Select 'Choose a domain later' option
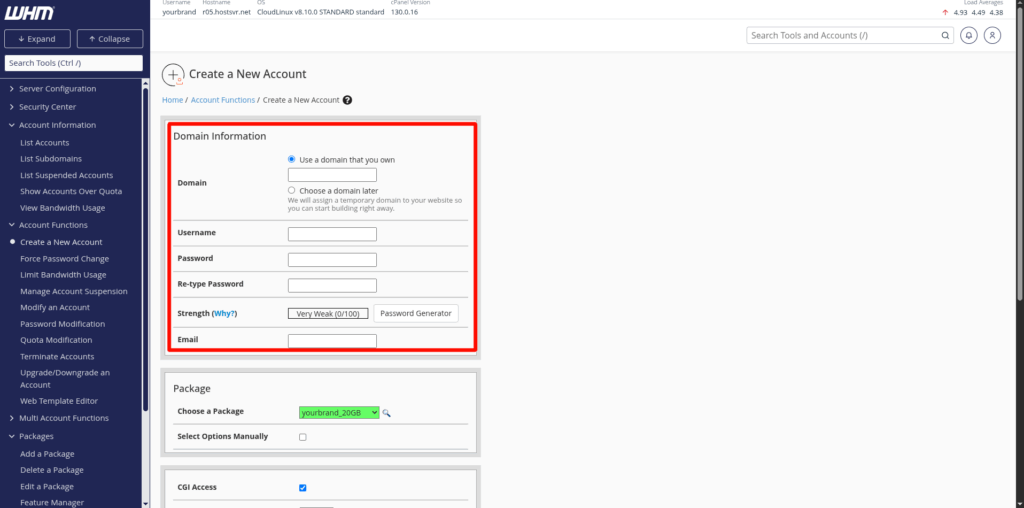Viewport: 1024px width, 508px height. click(x=292, y=190)
